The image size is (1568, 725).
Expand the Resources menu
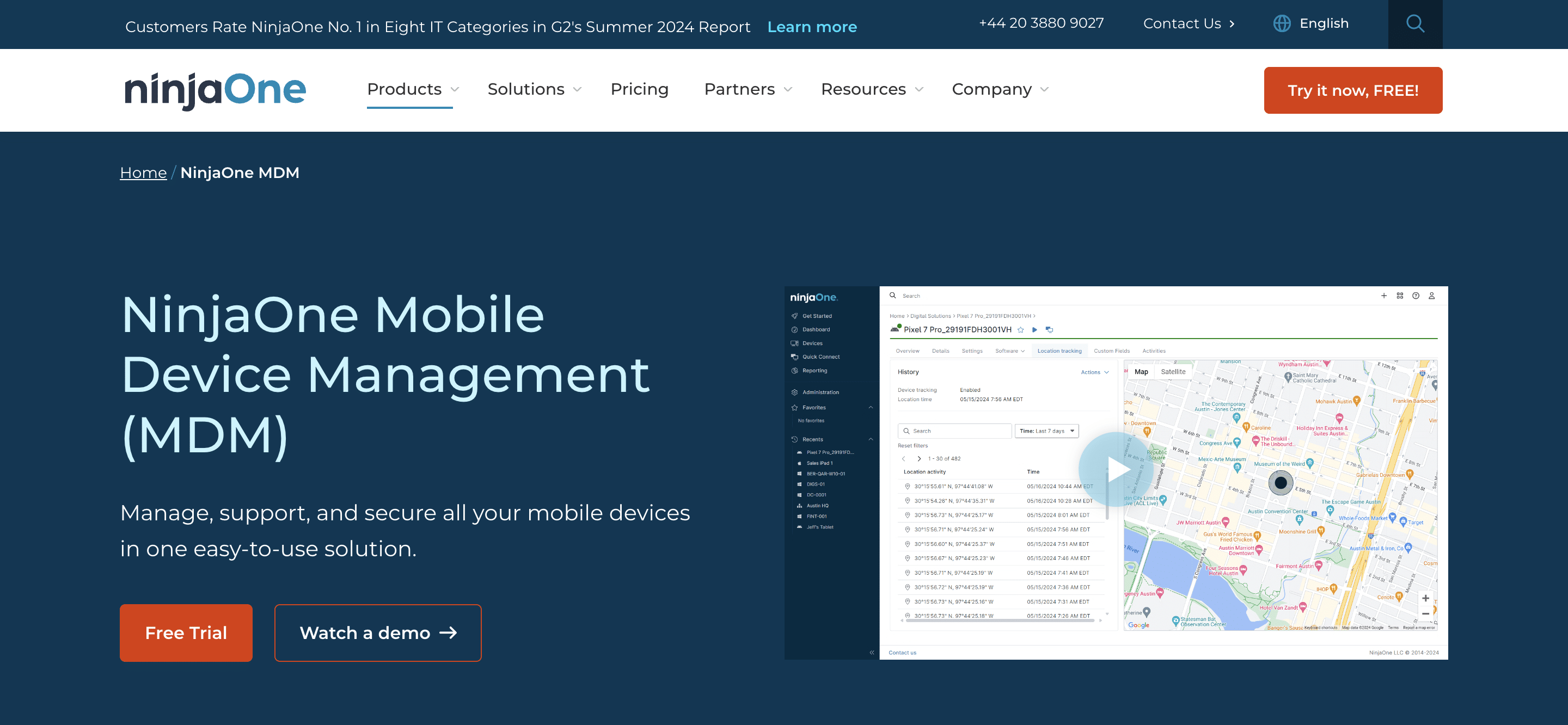click(872, 89)
